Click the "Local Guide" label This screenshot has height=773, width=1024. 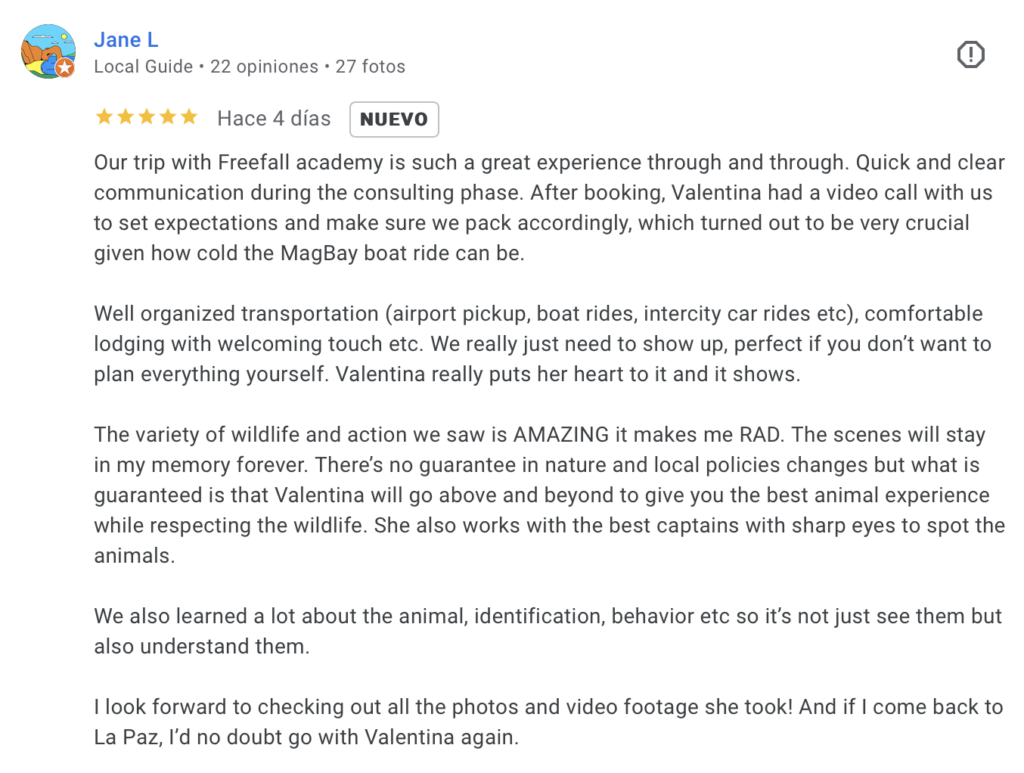(143, 67)
